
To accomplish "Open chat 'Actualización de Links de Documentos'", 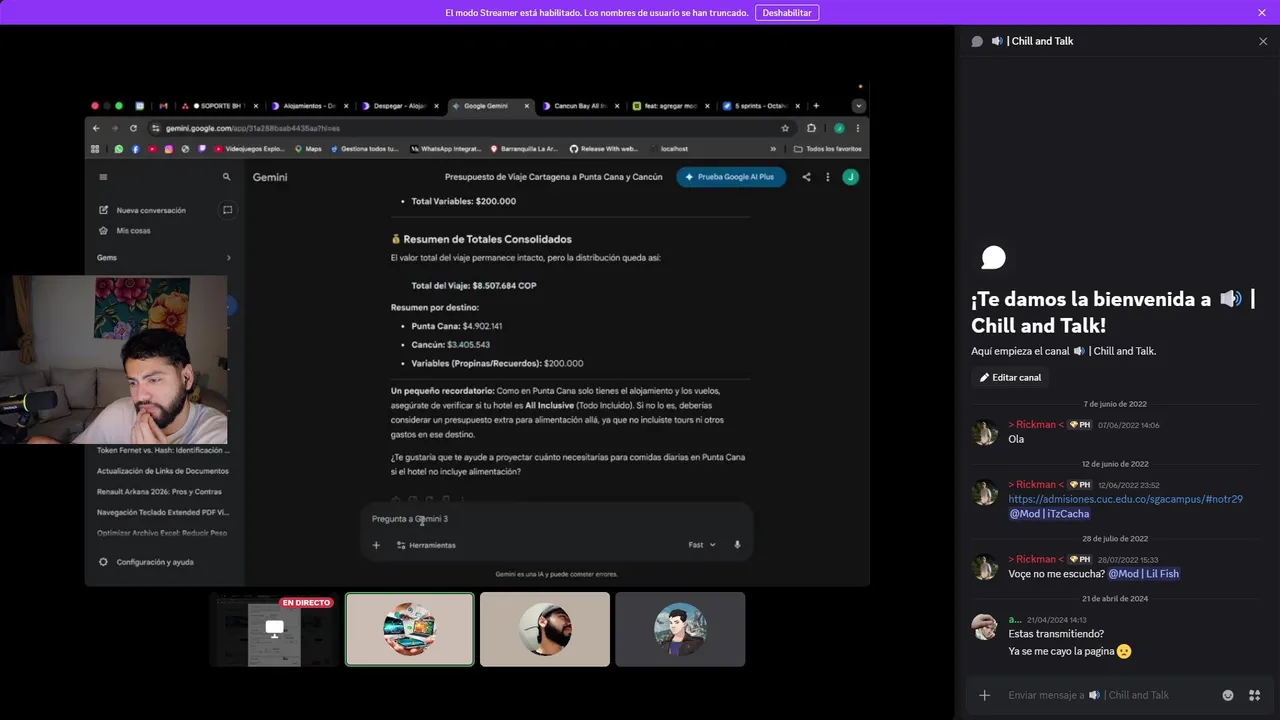I will pos(163,471).
